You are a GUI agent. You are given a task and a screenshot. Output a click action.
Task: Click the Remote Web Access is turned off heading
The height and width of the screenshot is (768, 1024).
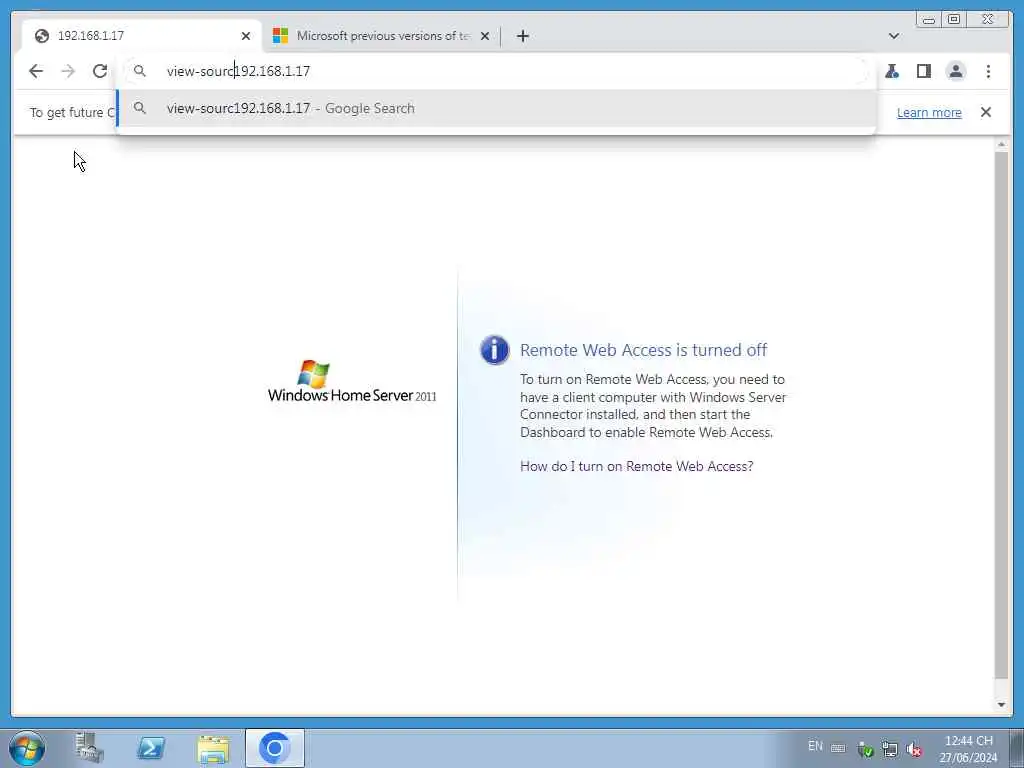coord(643,350)
